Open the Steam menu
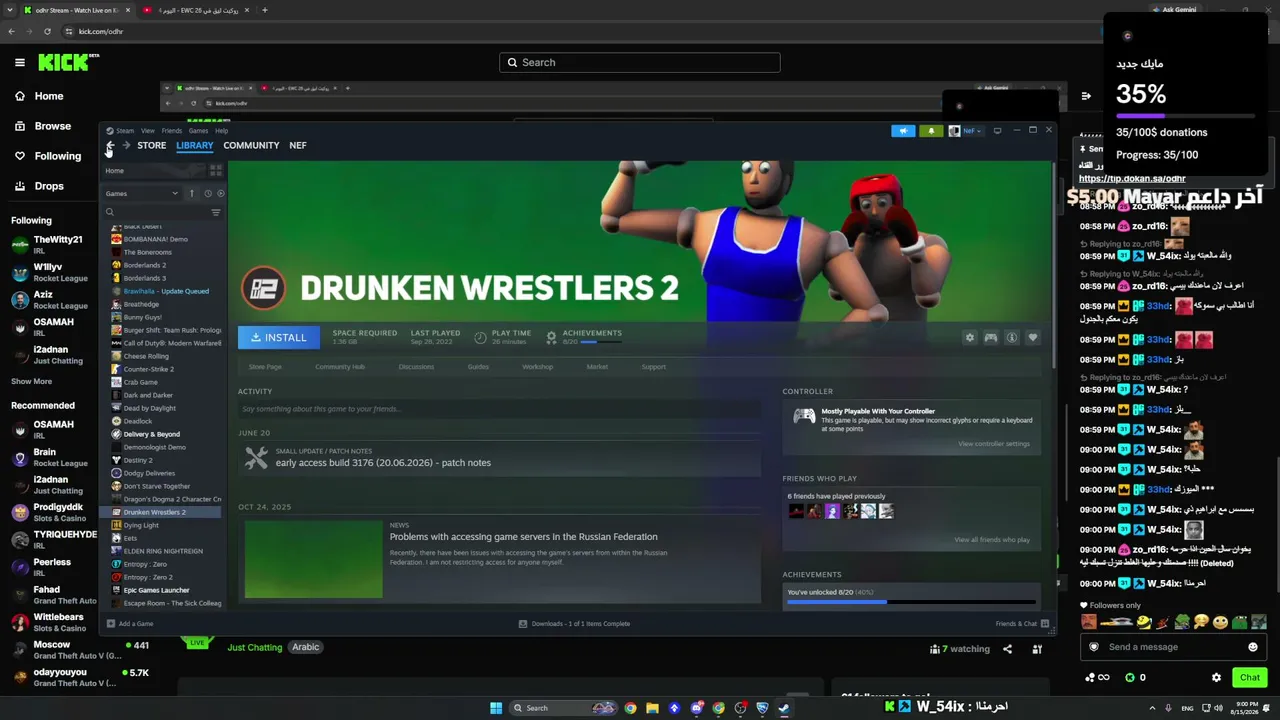 click(x=124, y=131)
